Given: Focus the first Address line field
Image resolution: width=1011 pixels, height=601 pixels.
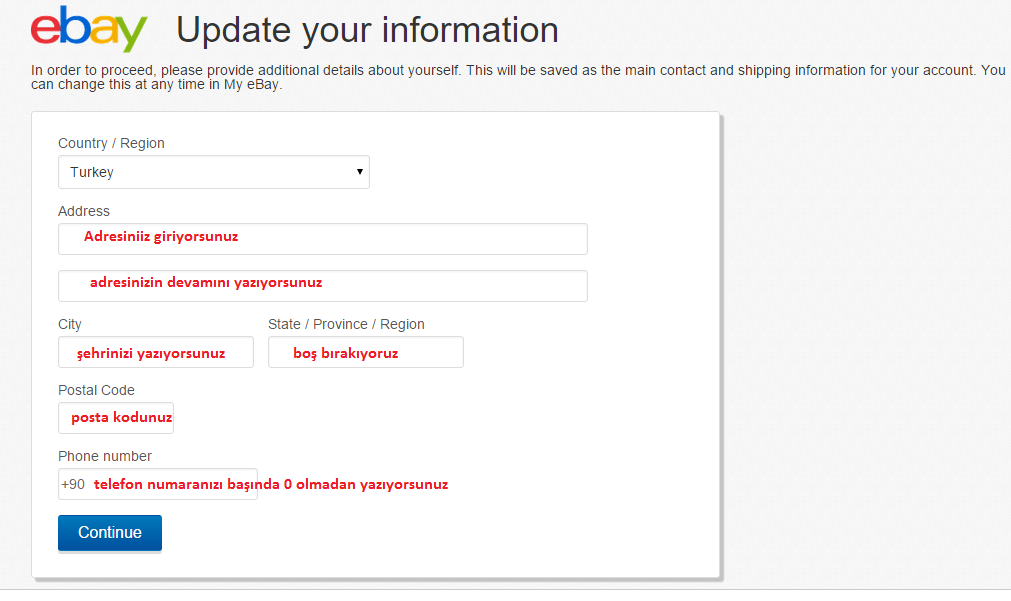Looking at the screenshot, I should click(x=322, y=239).
